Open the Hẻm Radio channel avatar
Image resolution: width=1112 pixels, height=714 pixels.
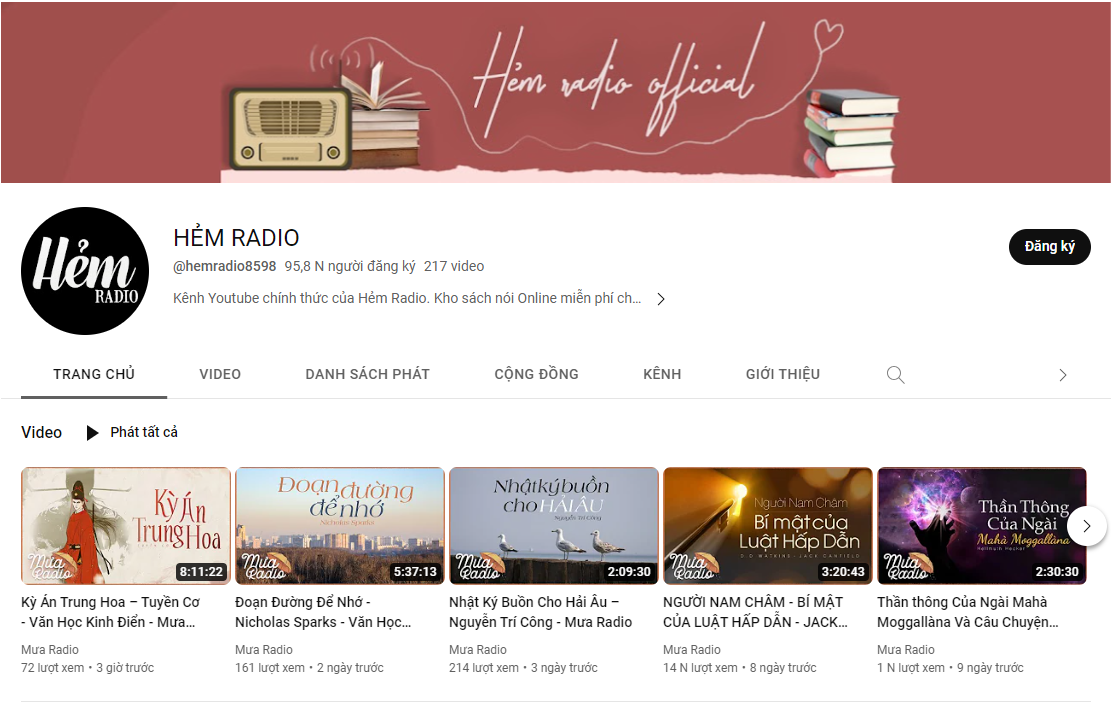click(85, 271)
